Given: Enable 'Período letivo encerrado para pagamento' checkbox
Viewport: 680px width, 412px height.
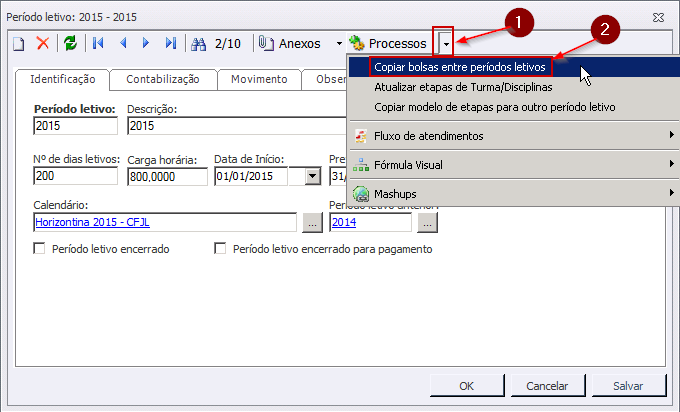Looking at the screenshot, I should [x=220, y=249].
